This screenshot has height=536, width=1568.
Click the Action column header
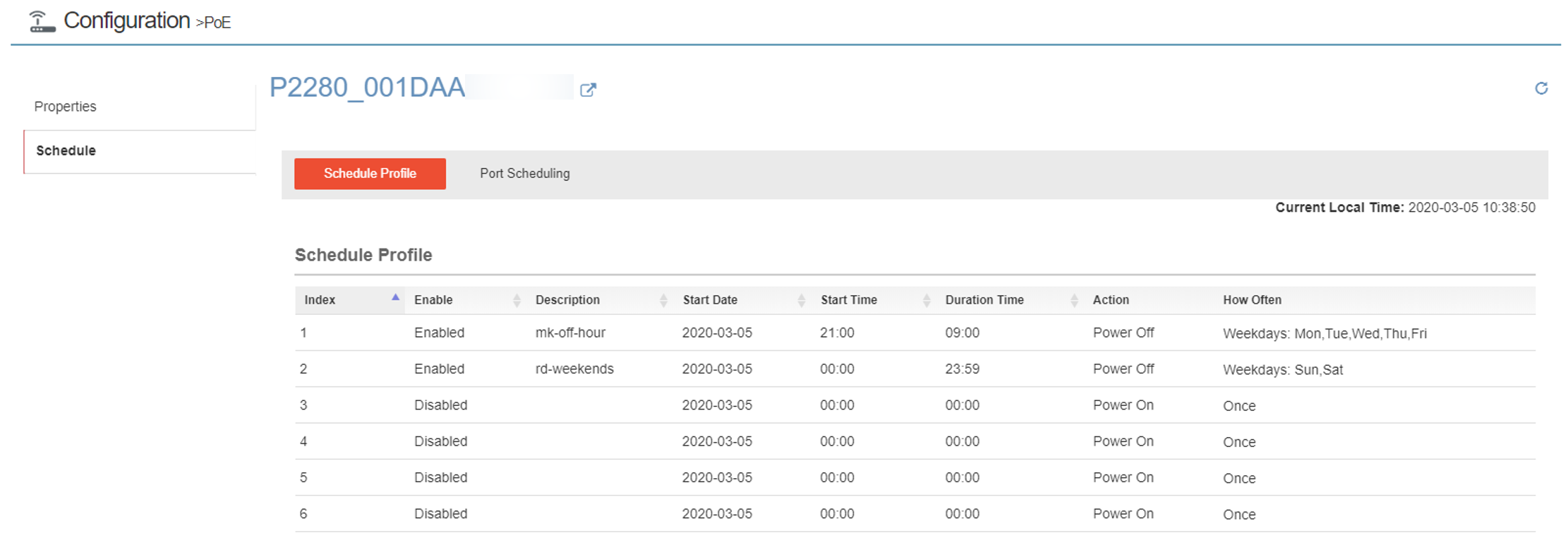pyautogui.click(x=1111, y=300)
